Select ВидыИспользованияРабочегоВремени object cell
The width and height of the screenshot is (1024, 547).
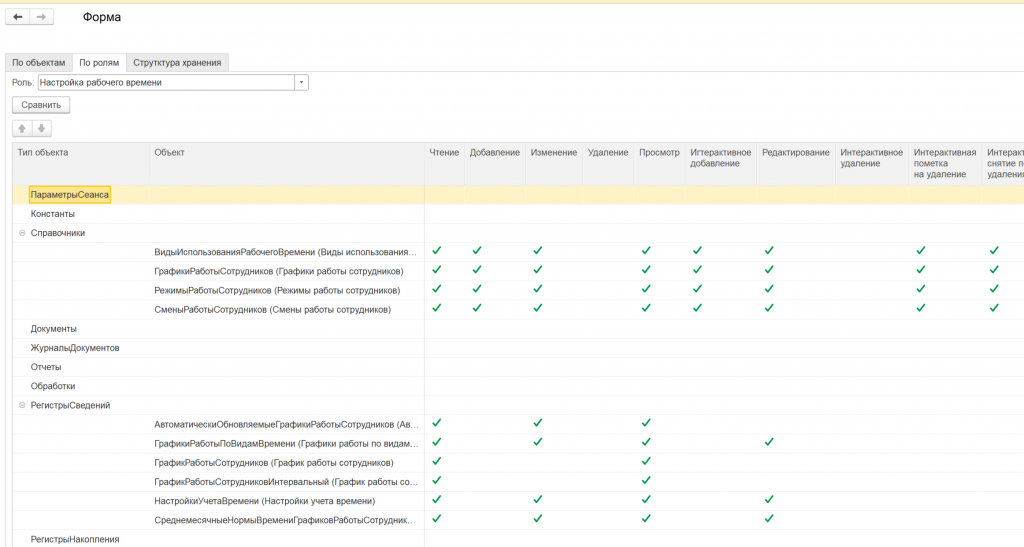click(285, 252)
